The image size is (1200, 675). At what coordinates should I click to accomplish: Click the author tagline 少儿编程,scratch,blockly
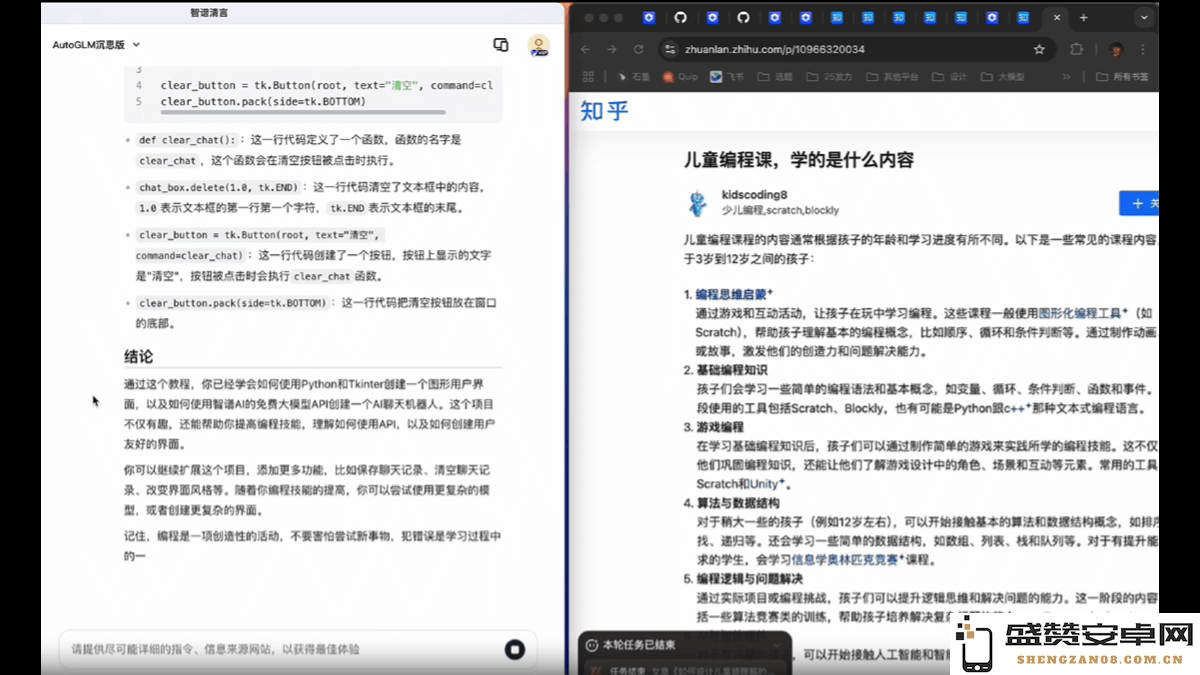click(x=780, y=211)
